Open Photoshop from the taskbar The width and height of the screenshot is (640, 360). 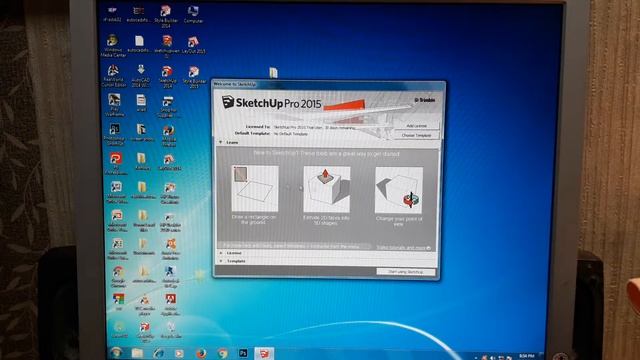243,353
